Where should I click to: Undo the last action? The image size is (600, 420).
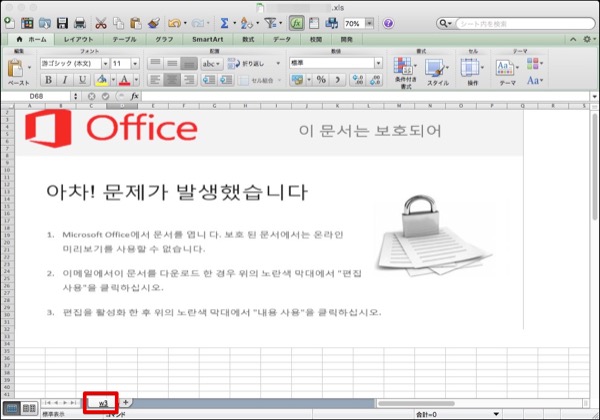point(174,23)
